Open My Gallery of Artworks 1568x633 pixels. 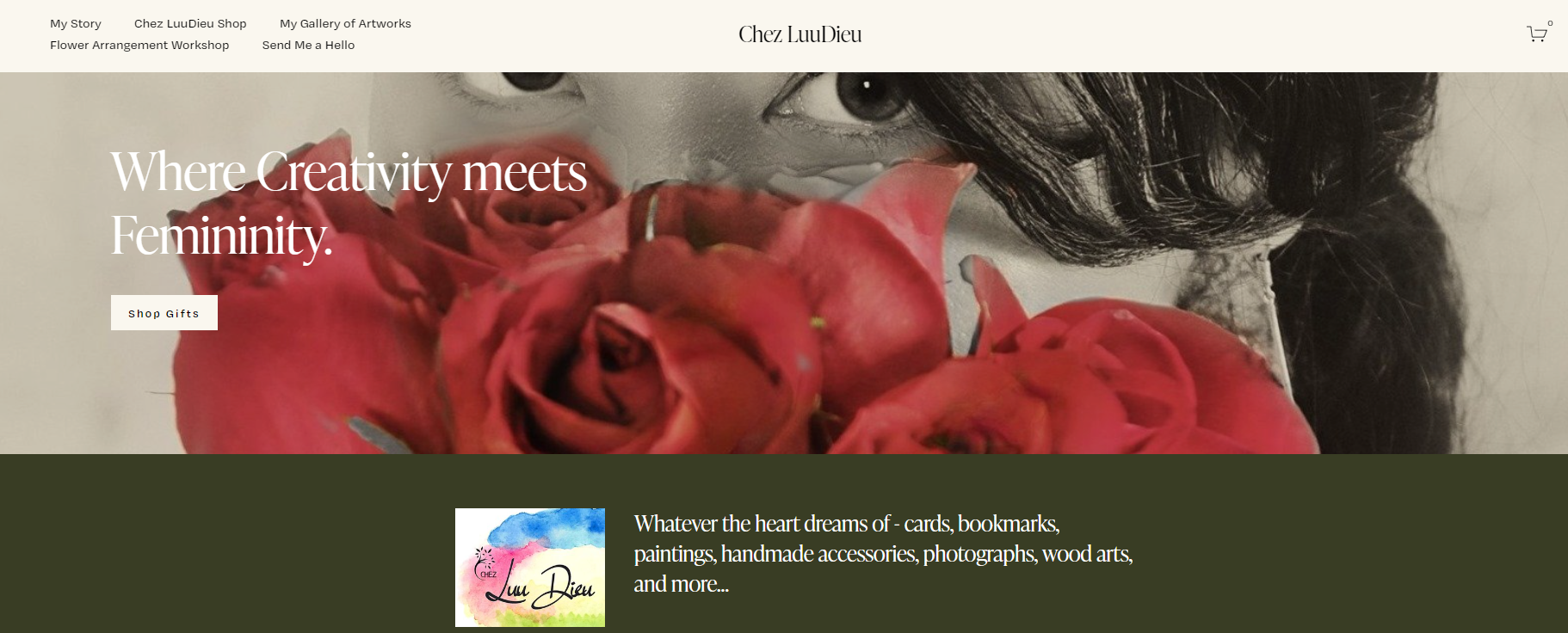click(x=345, y=23)
